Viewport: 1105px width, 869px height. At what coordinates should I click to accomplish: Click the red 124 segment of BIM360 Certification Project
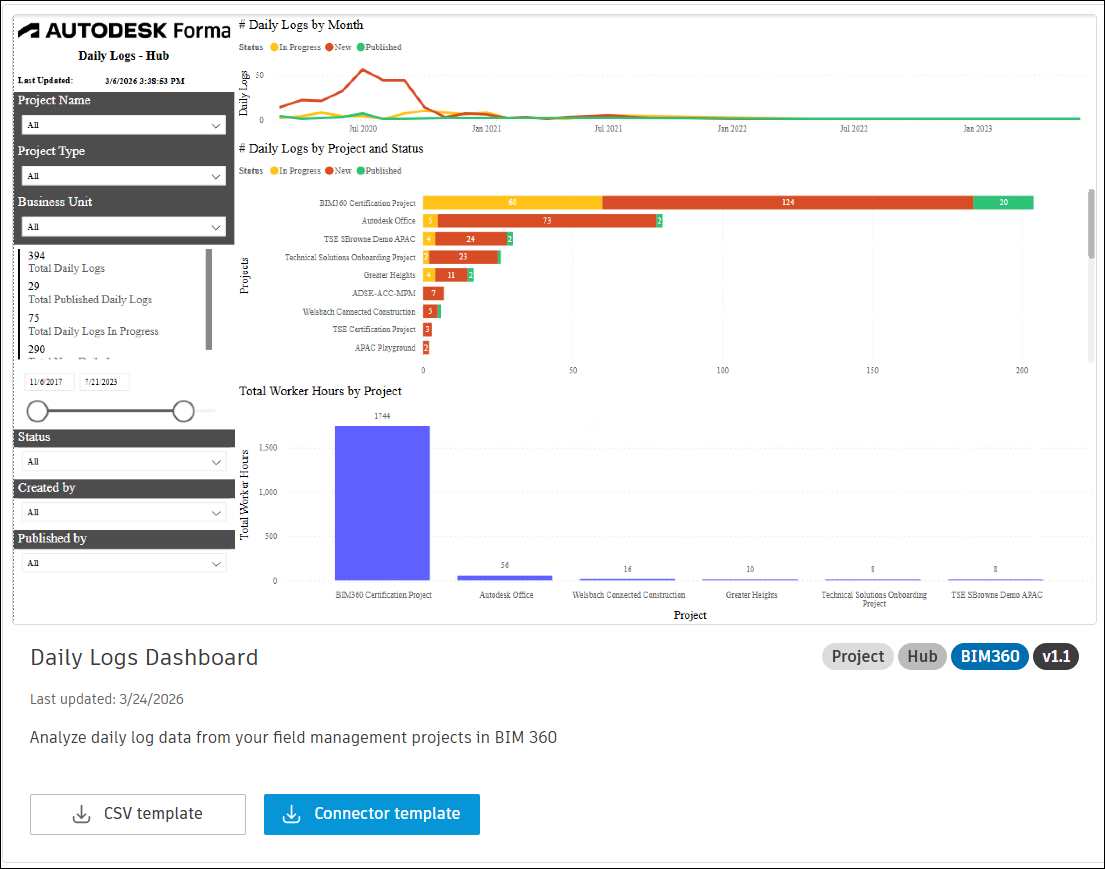coord(788,202)
